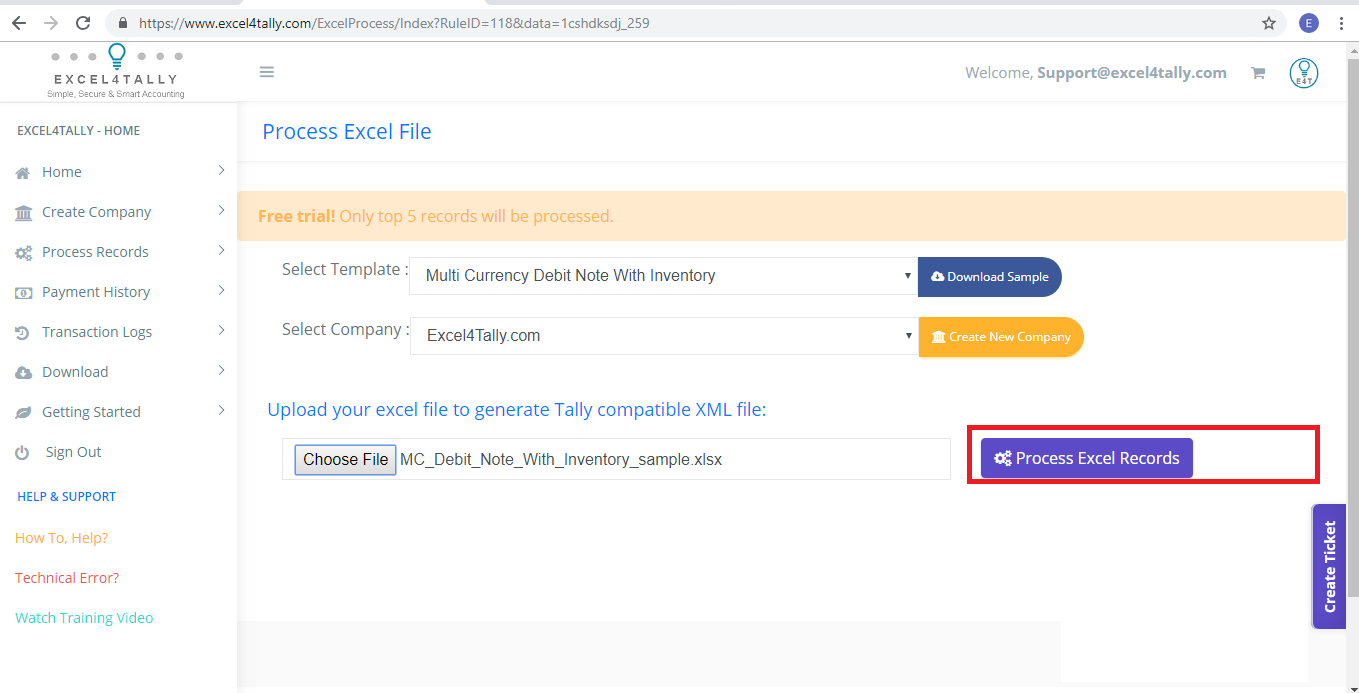Open Download menu item
The width and height of the screenshot is (1359, 693).
[x=75, y=372]
